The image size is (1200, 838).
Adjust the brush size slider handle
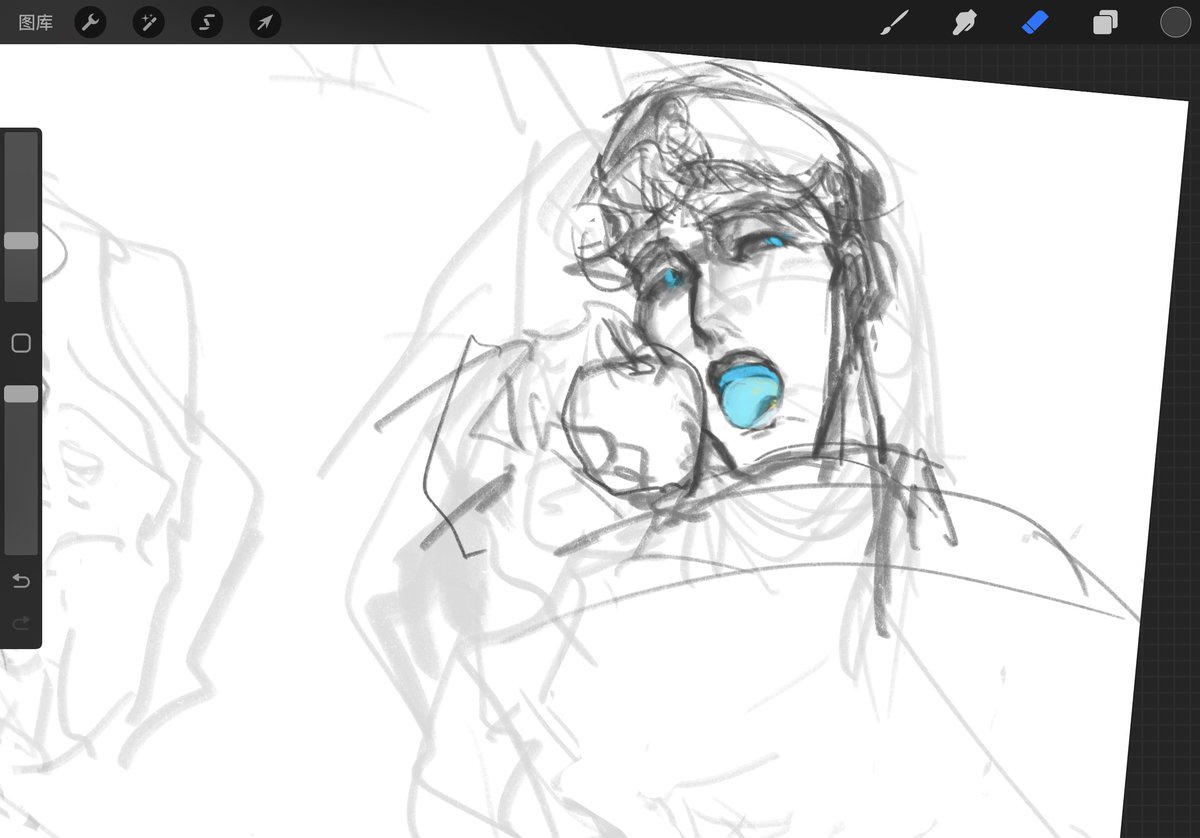pos(21,241)
